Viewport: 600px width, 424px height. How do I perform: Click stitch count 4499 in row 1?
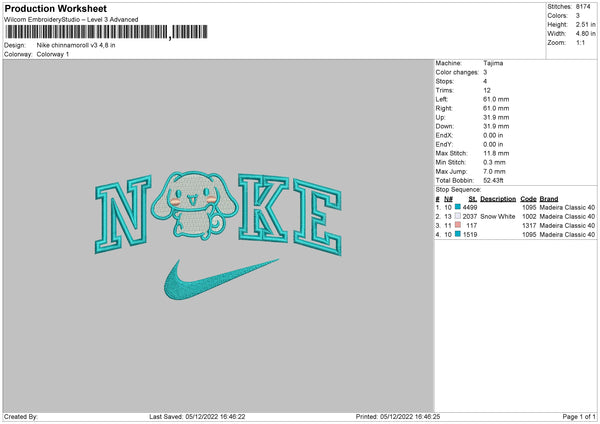point(470,208)
